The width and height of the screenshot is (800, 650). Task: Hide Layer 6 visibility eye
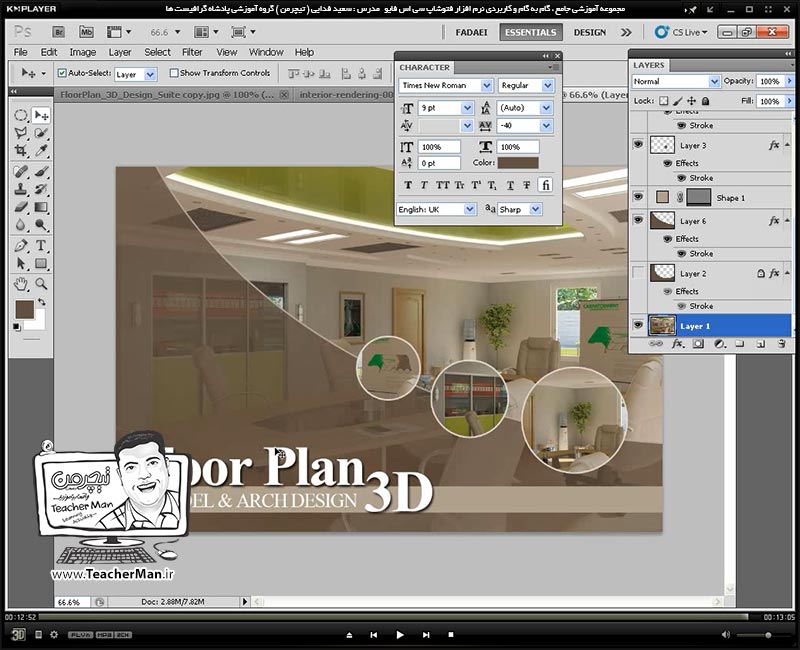tap(638, 220)
